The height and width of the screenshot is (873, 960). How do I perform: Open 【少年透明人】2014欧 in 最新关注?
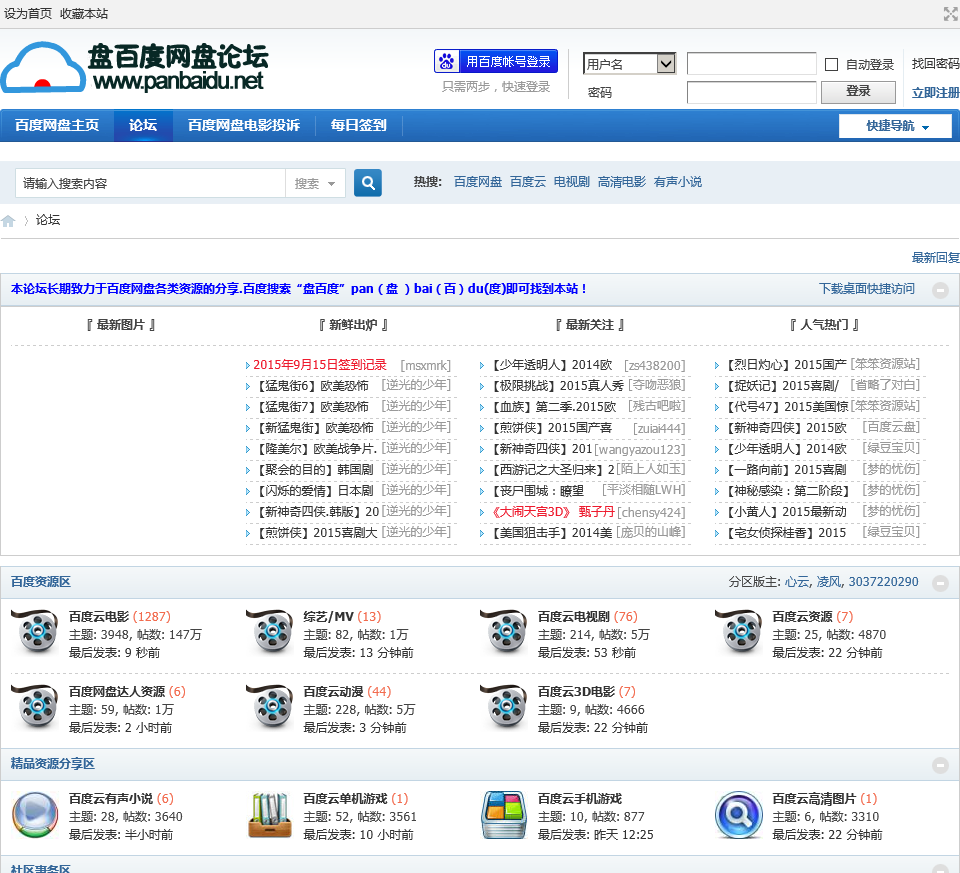click(x=550, y=365)
